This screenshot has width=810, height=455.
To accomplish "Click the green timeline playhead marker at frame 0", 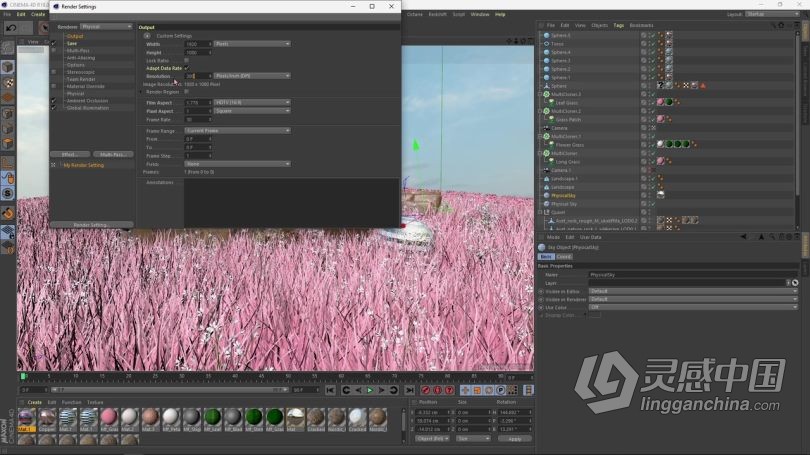I will 23,376.
